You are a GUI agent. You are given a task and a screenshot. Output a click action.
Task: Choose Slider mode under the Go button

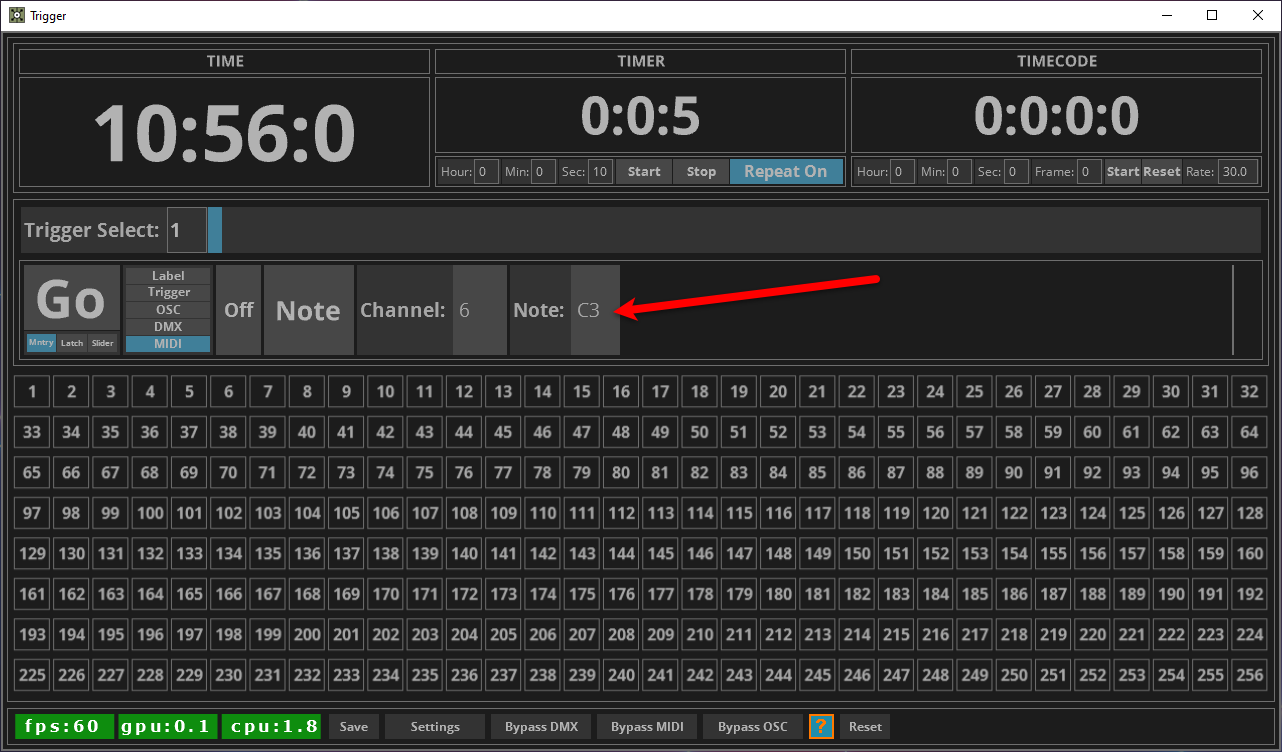pos(102,343)
